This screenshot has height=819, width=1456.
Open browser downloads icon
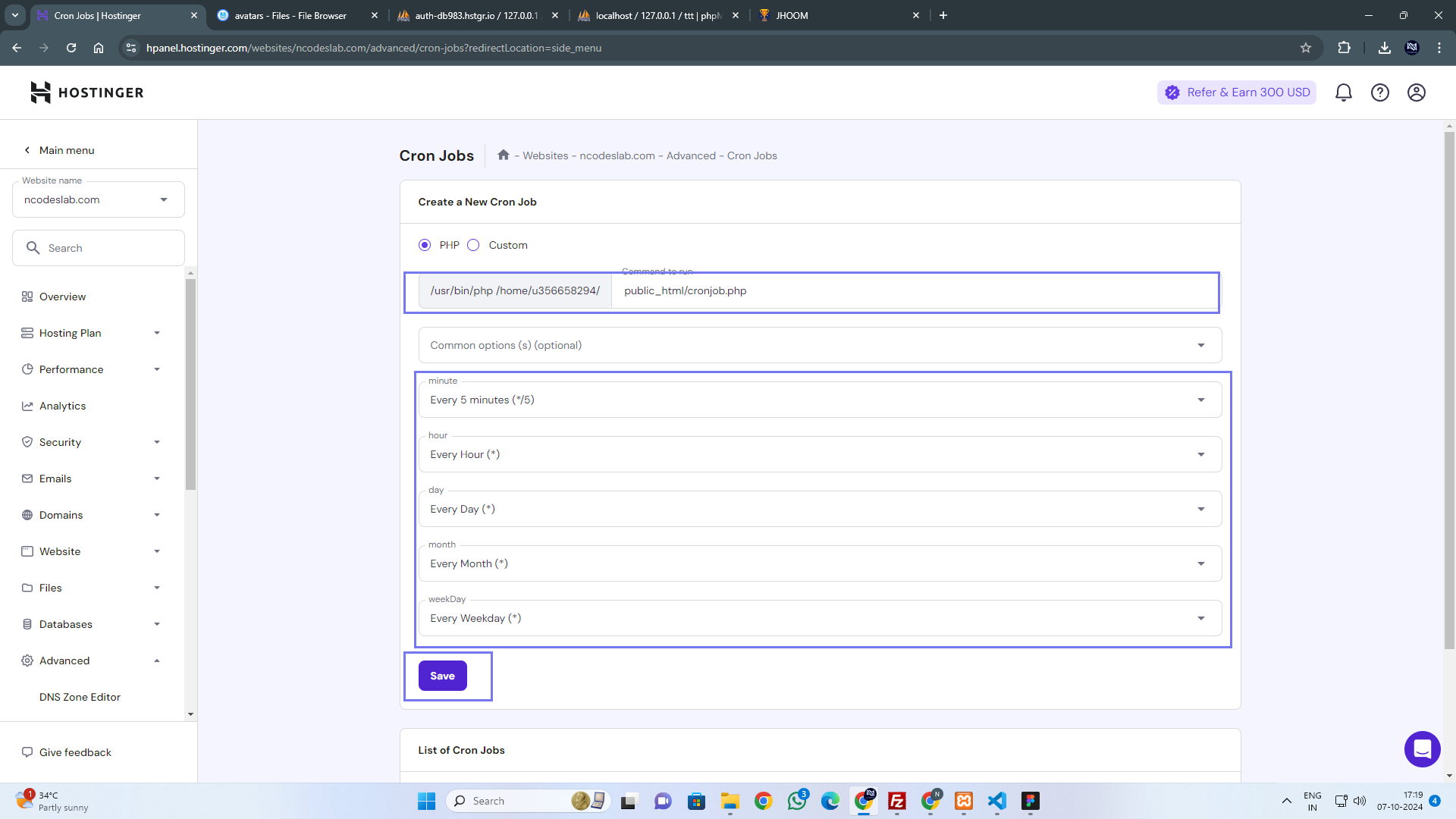click(x=1384, y=48)
